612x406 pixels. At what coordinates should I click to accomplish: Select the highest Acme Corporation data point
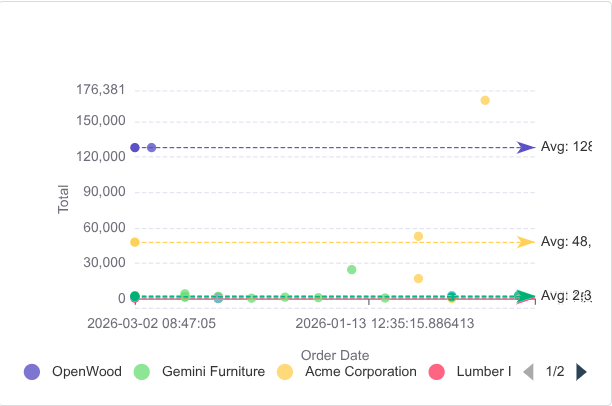485,100
